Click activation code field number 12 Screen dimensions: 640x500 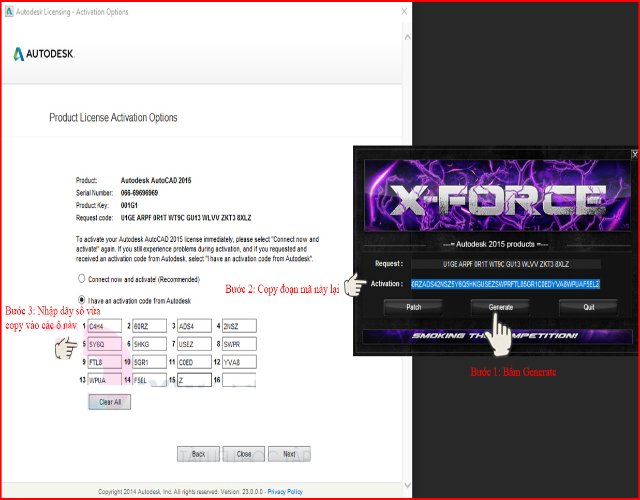(239, 362)
